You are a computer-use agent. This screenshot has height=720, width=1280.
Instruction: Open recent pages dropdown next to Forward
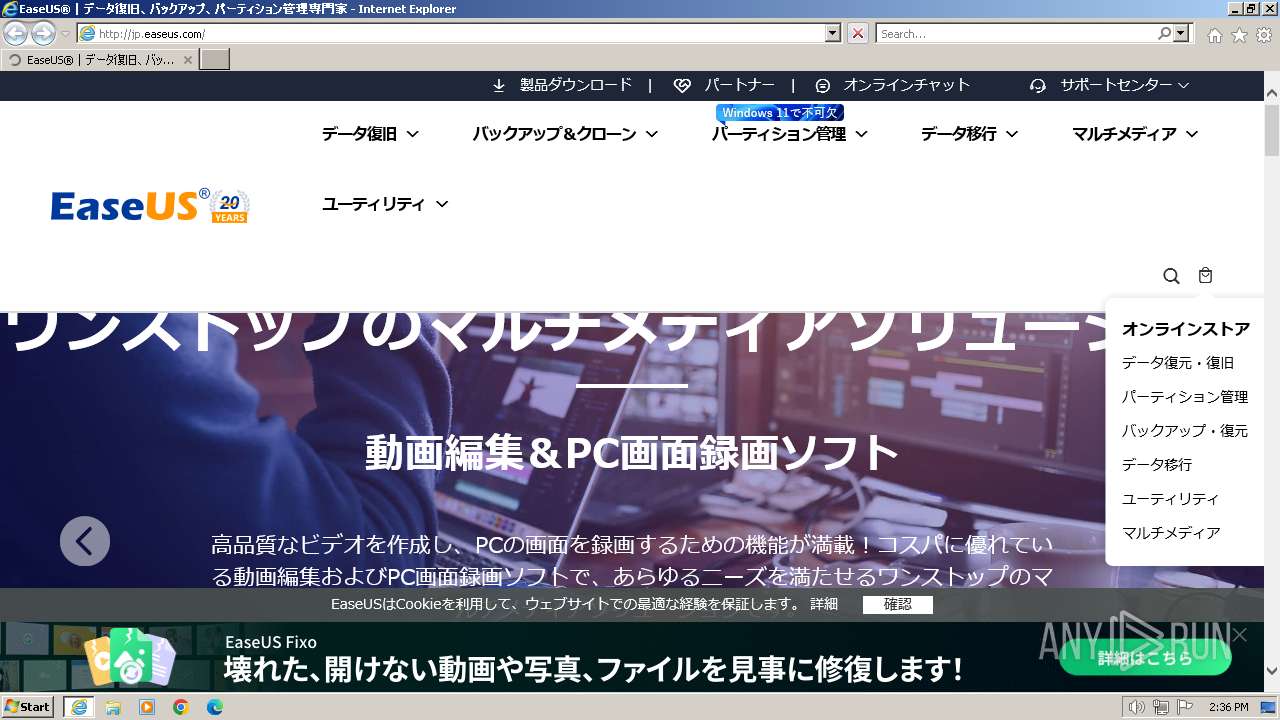tap(65, 34)
